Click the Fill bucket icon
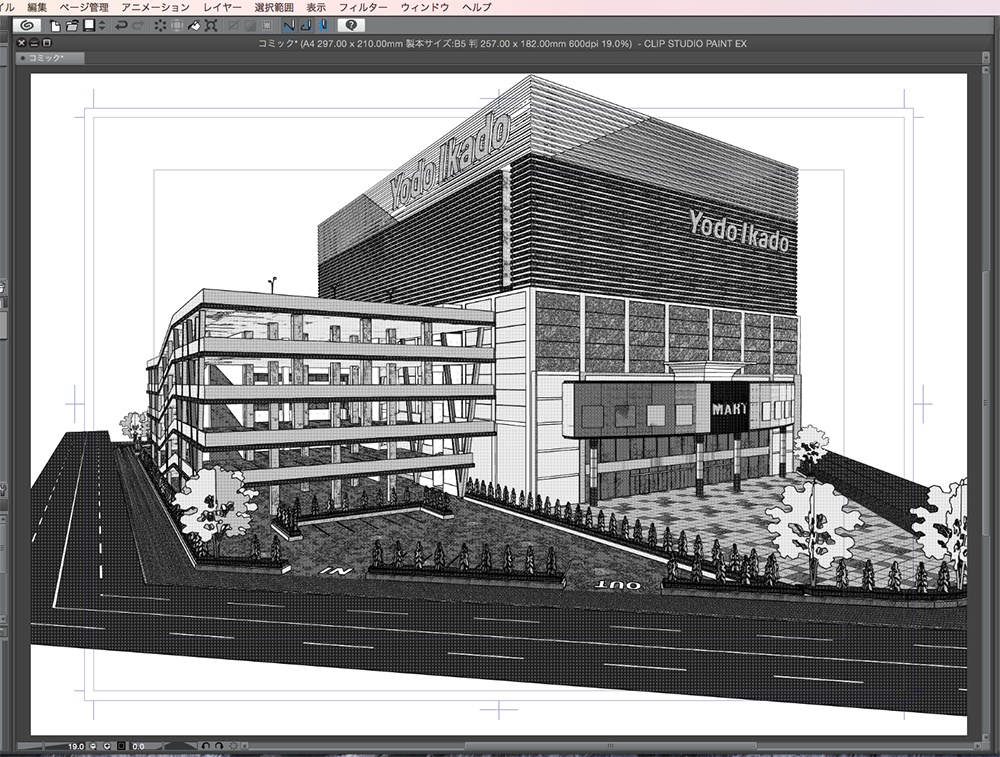Viewport: 1000px width, 757px height. (x=194, y=26)
